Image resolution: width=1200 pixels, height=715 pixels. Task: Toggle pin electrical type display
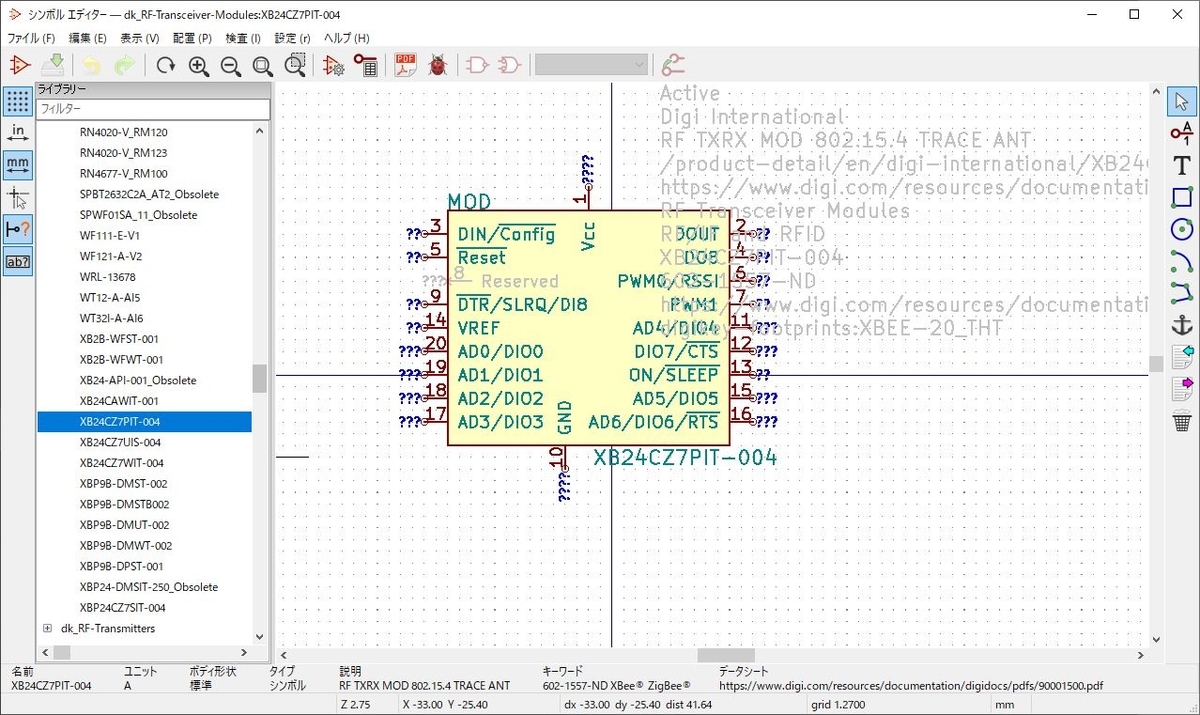coord(18,228)
